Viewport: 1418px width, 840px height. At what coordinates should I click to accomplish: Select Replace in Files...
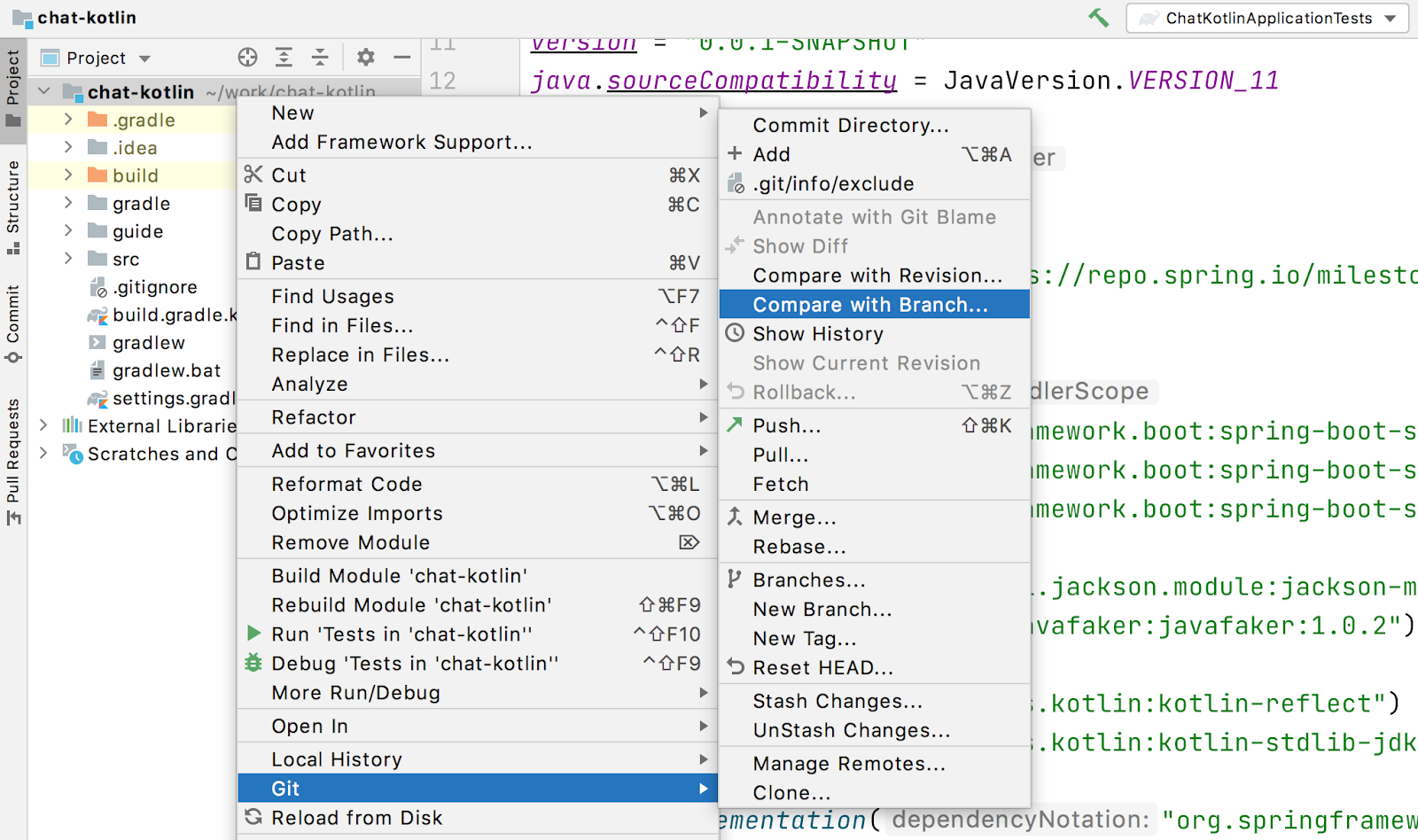(x=477, y=354)
